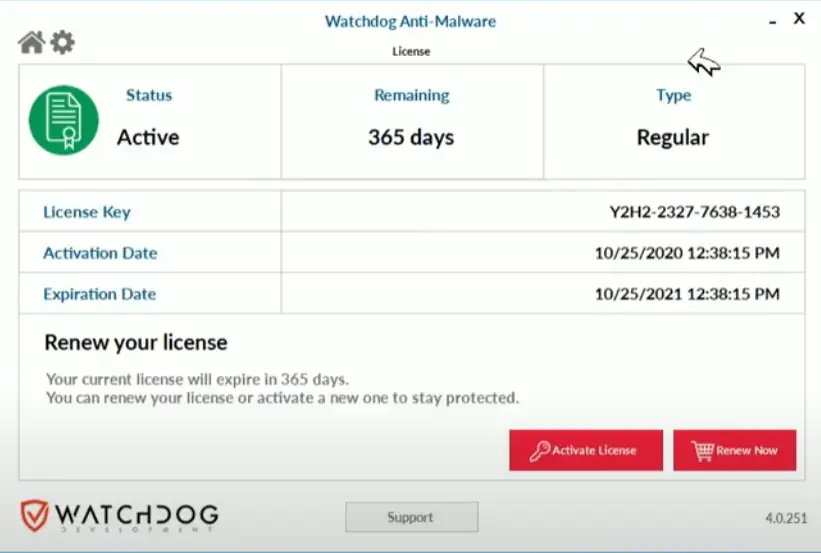Viewport: 821px width, 553px height.
Task: Click the key icon on Activate License
Action: point(540,451)
